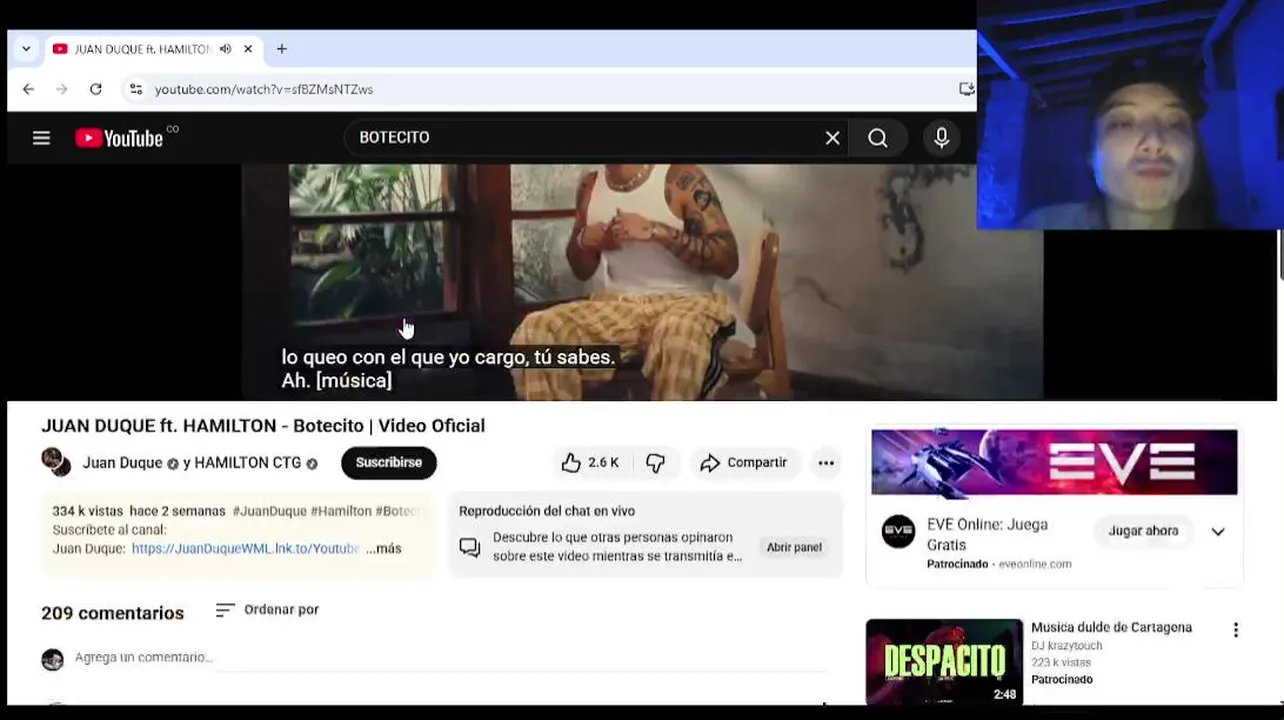Open the Juan Duque channel avatar
Viewport: 1284px width, 720px height.
(x=56, y=462)
